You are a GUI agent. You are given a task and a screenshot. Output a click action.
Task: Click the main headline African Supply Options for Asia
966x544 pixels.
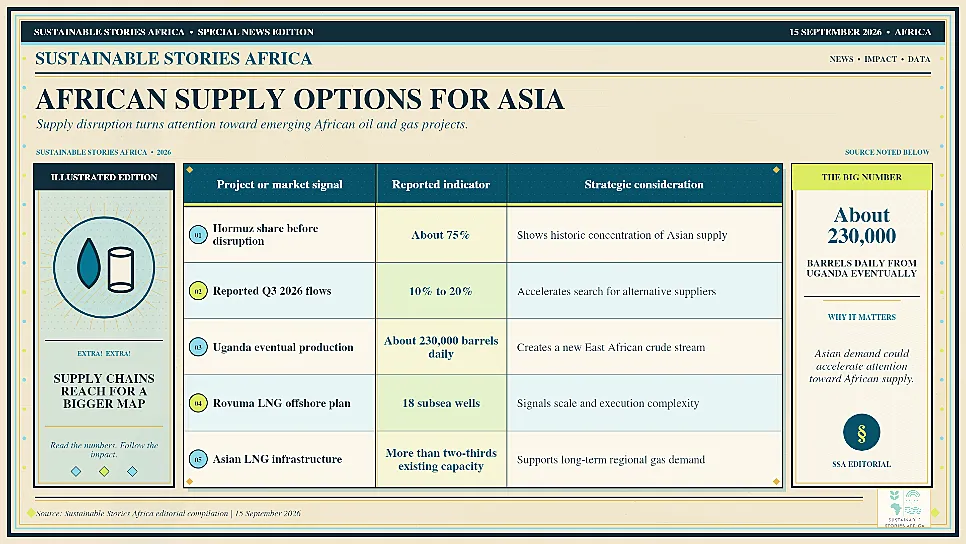tap(300, 99)
